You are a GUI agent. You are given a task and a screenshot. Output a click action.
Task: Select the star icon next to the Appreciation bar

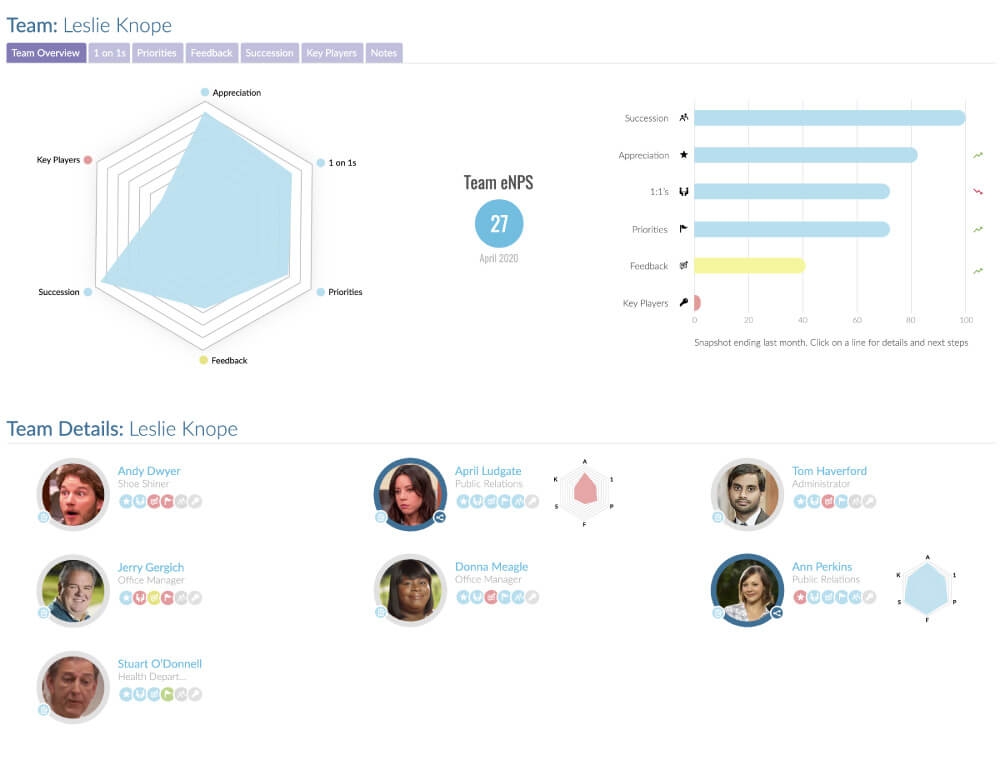point(684,155)
